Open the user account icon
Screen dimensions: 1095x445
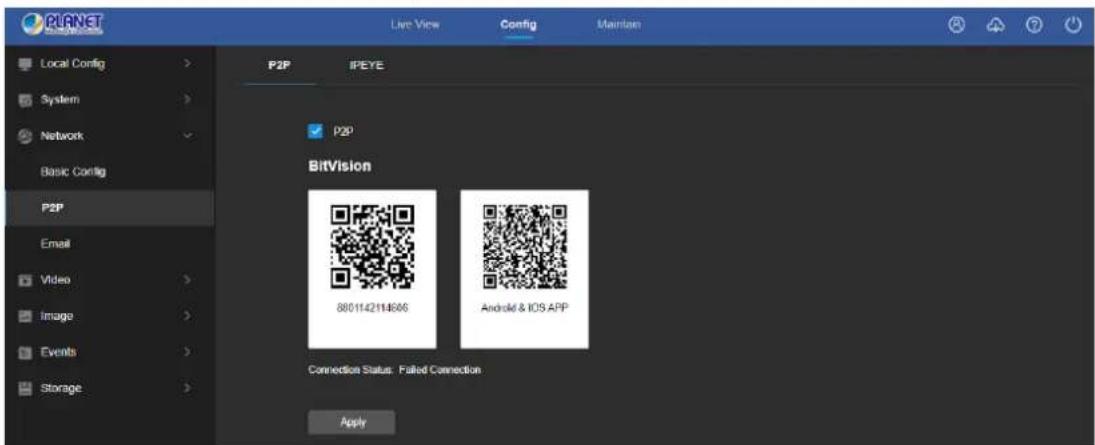pos(957,24)
